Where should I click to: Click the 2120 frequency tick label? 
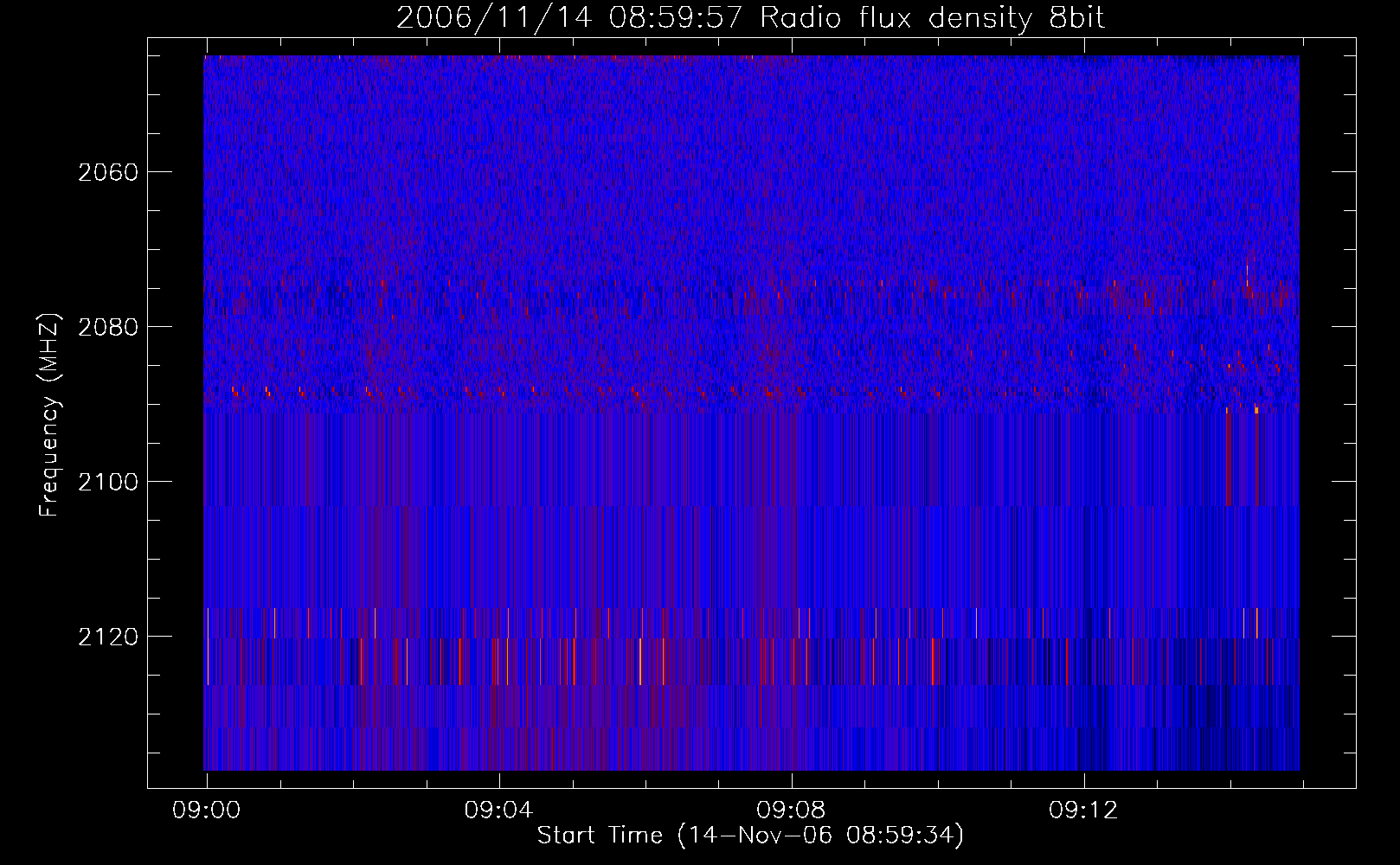(108, 637)
